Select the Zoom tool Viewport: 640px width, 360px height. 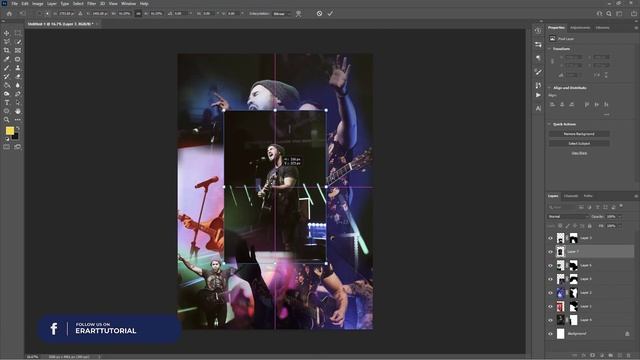7,120
